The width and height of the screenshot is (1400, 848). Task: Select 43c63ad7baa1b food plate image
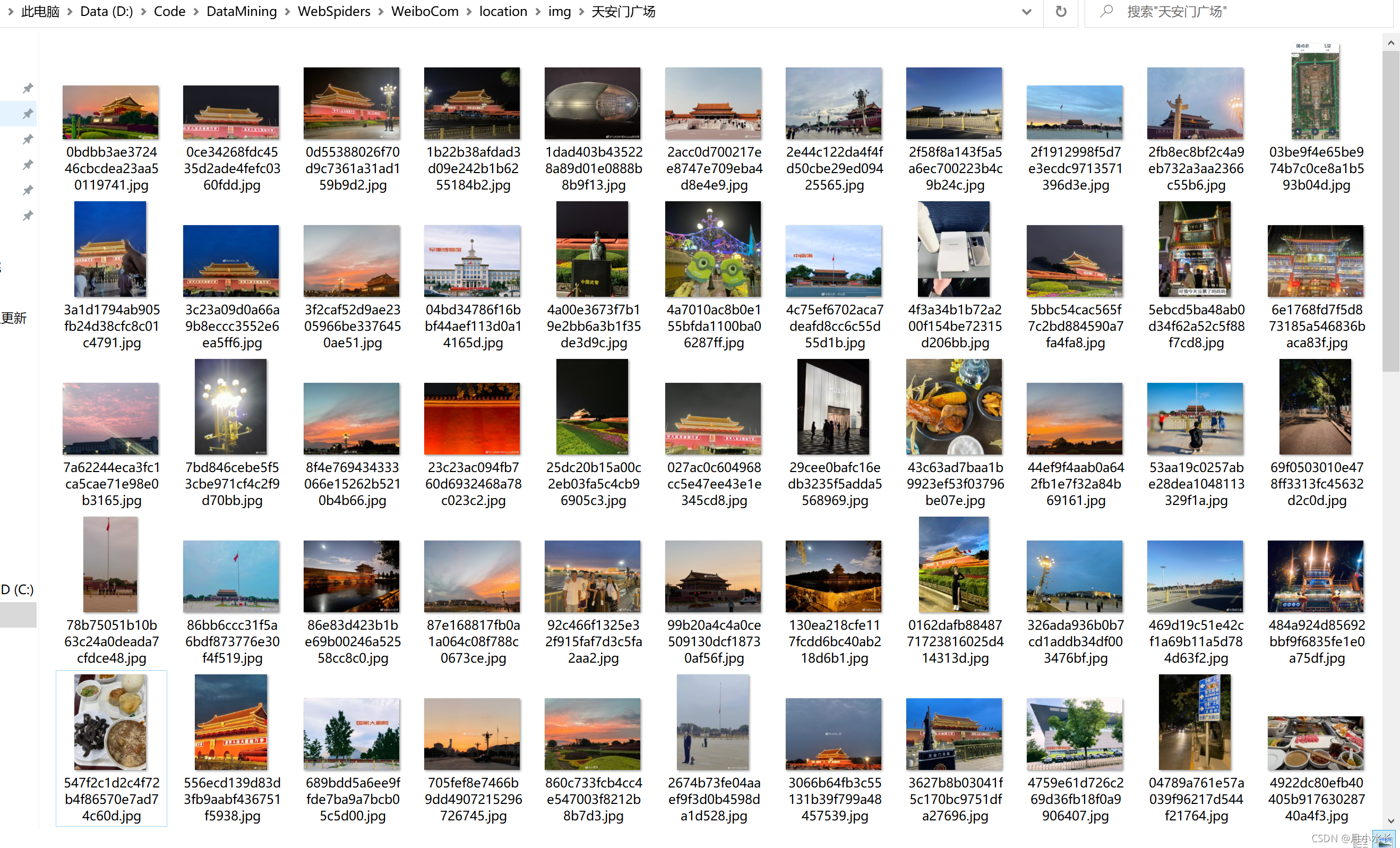point(954,407)
